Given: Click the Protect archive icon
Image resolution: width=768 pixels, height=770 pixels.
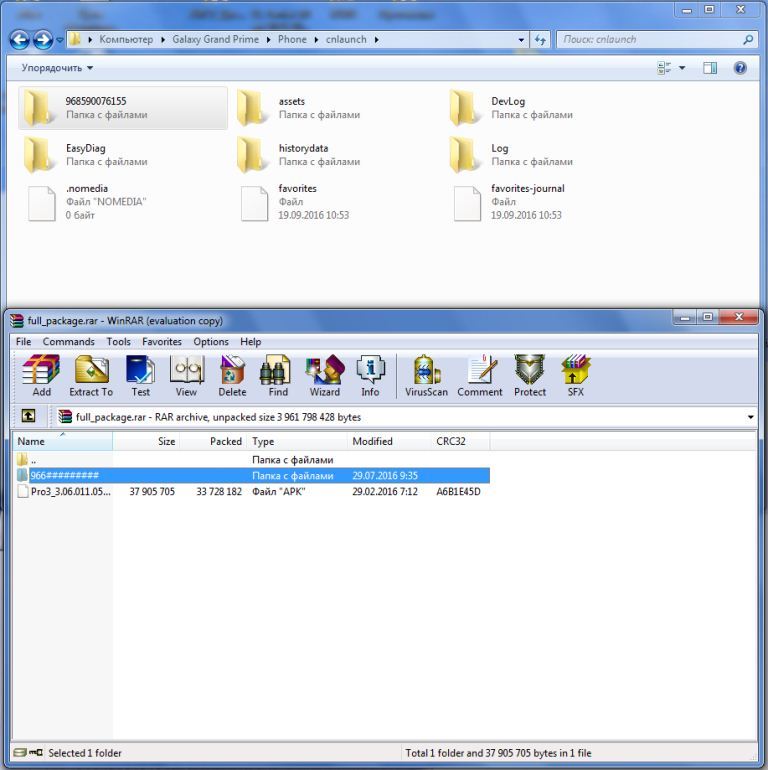Looking at the screenshot, I should point(530,375).
